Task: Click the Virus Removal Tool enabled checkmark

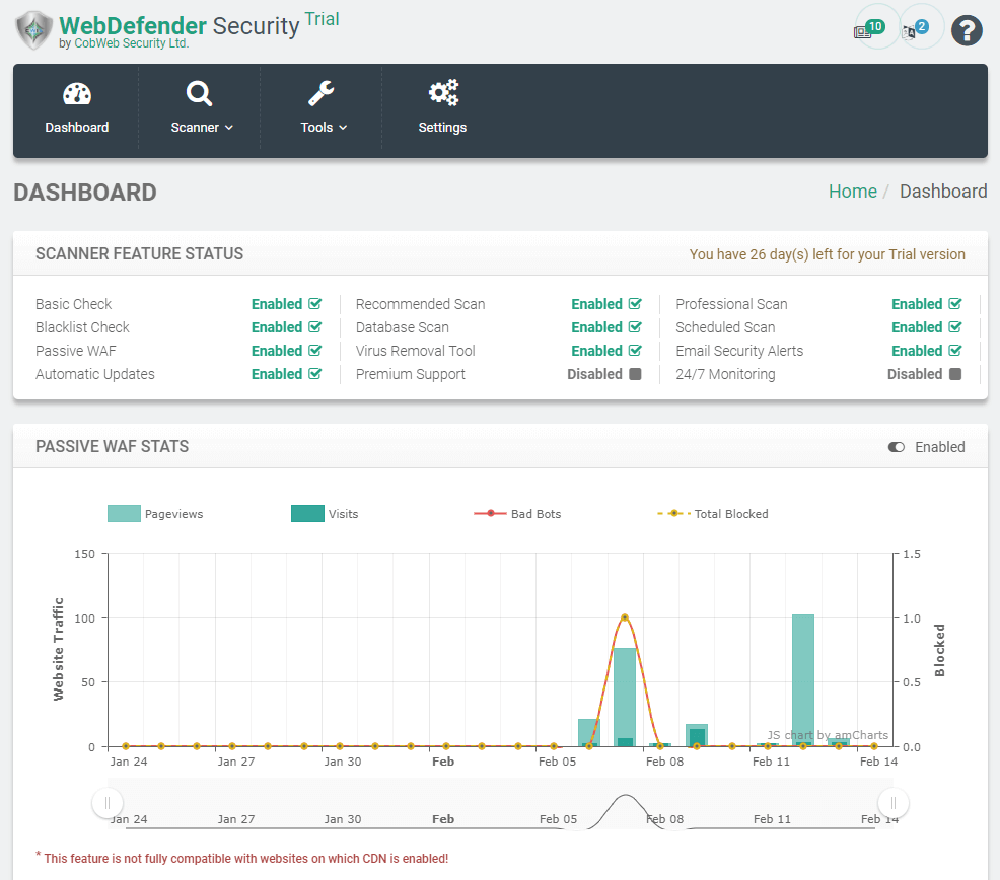Action: [x=635, y=351]
